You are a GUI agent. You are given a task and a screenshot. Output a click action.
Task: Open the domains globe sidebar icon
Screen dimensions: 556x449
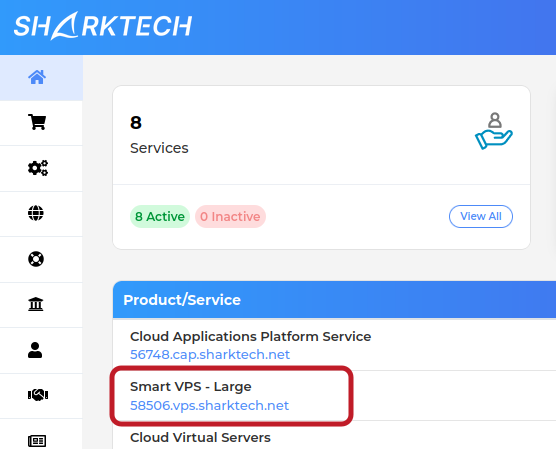[x=36, y=213]
